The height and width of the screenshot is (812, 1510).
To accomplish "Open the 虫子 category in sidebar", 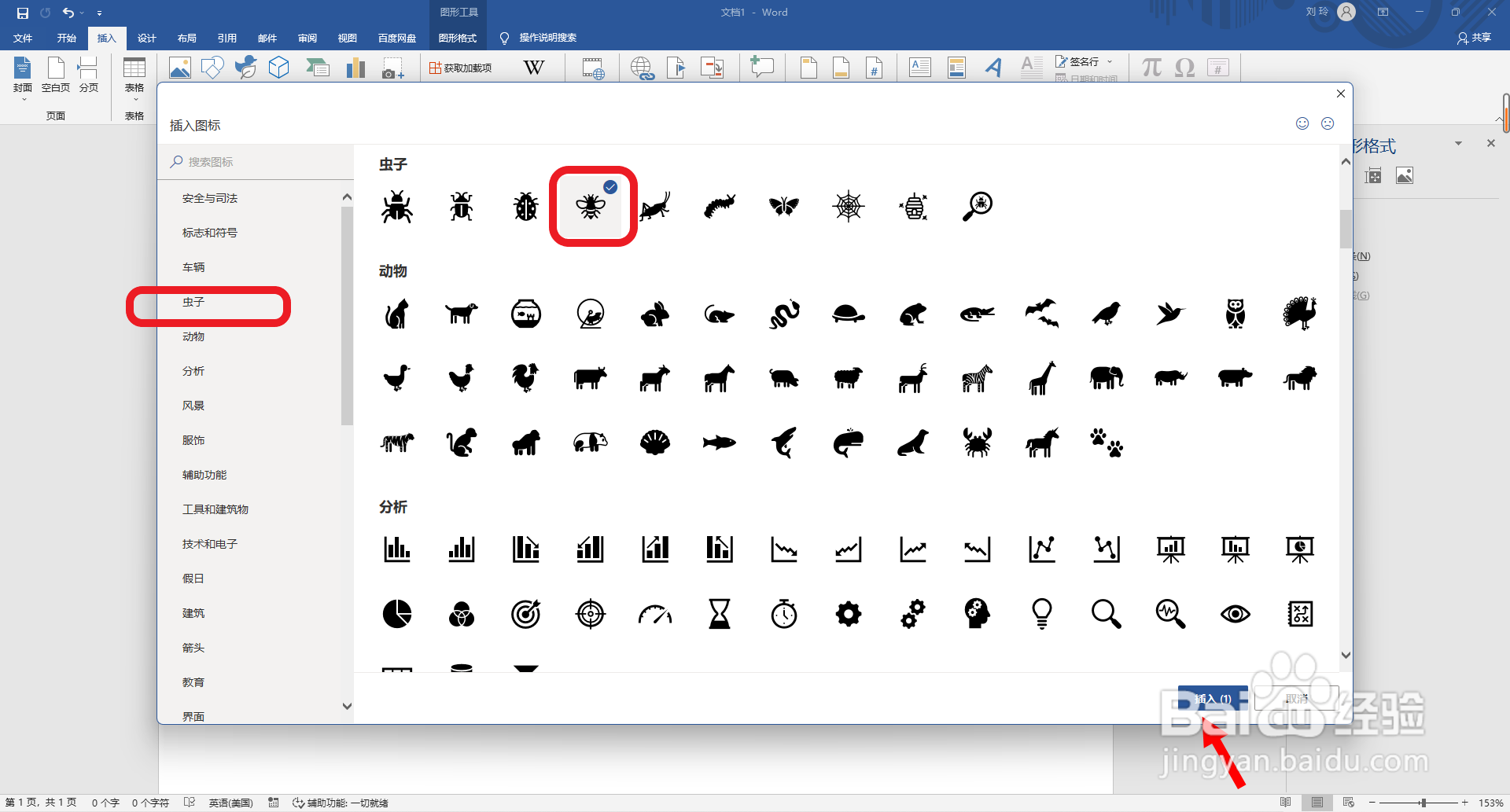I will 193,302.
